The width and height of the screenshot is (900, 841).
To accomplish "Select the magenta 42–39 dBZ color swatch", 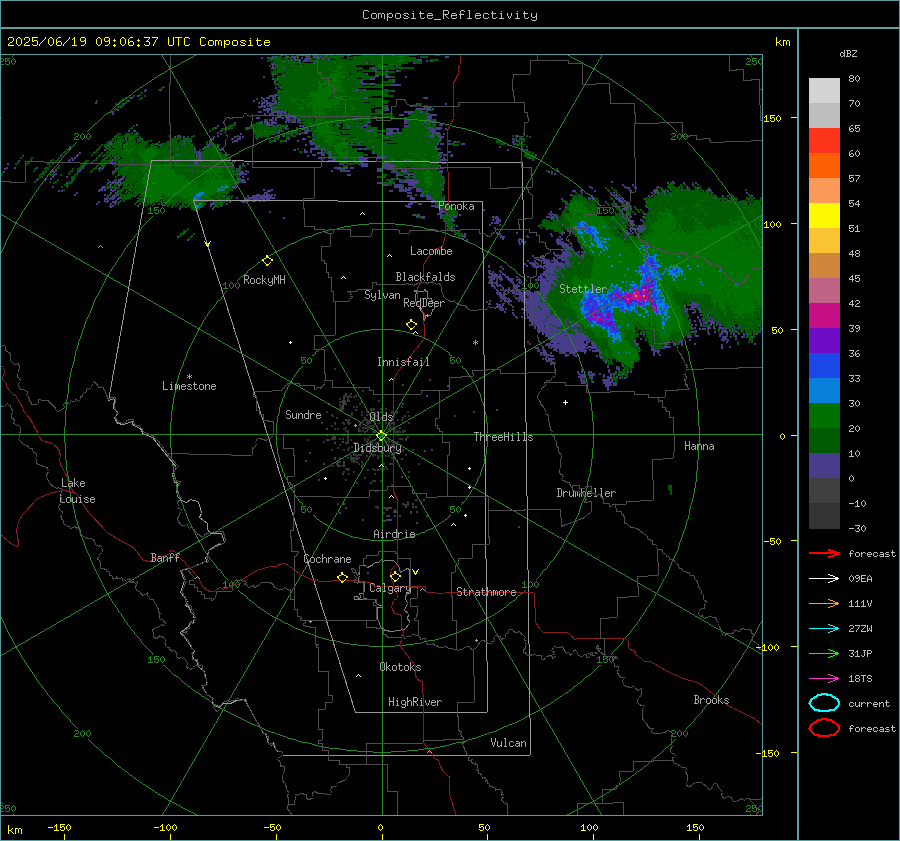I will [824, 316].
